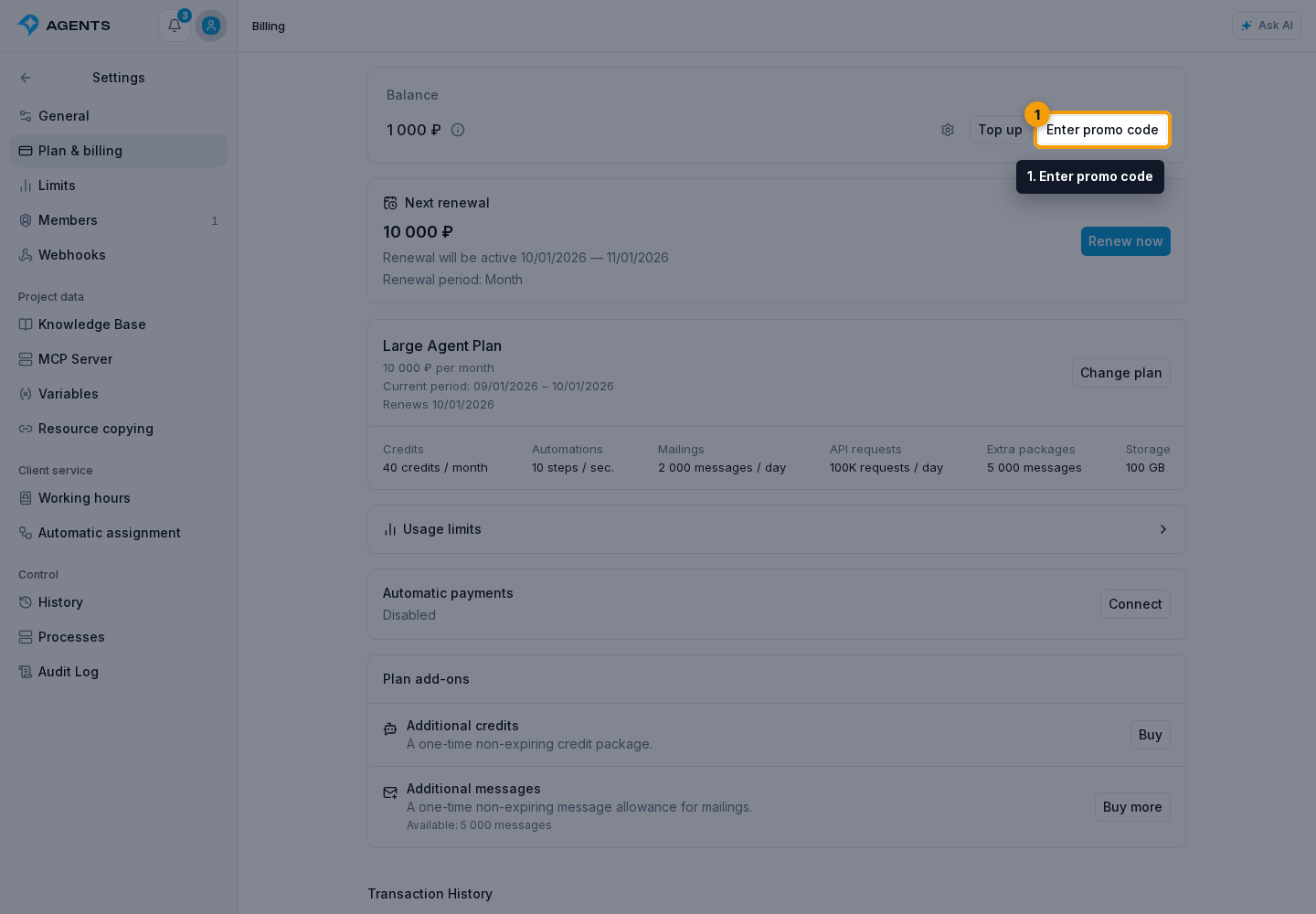Open the Limits section
1316x914 pixels.
tap(118, 186)
